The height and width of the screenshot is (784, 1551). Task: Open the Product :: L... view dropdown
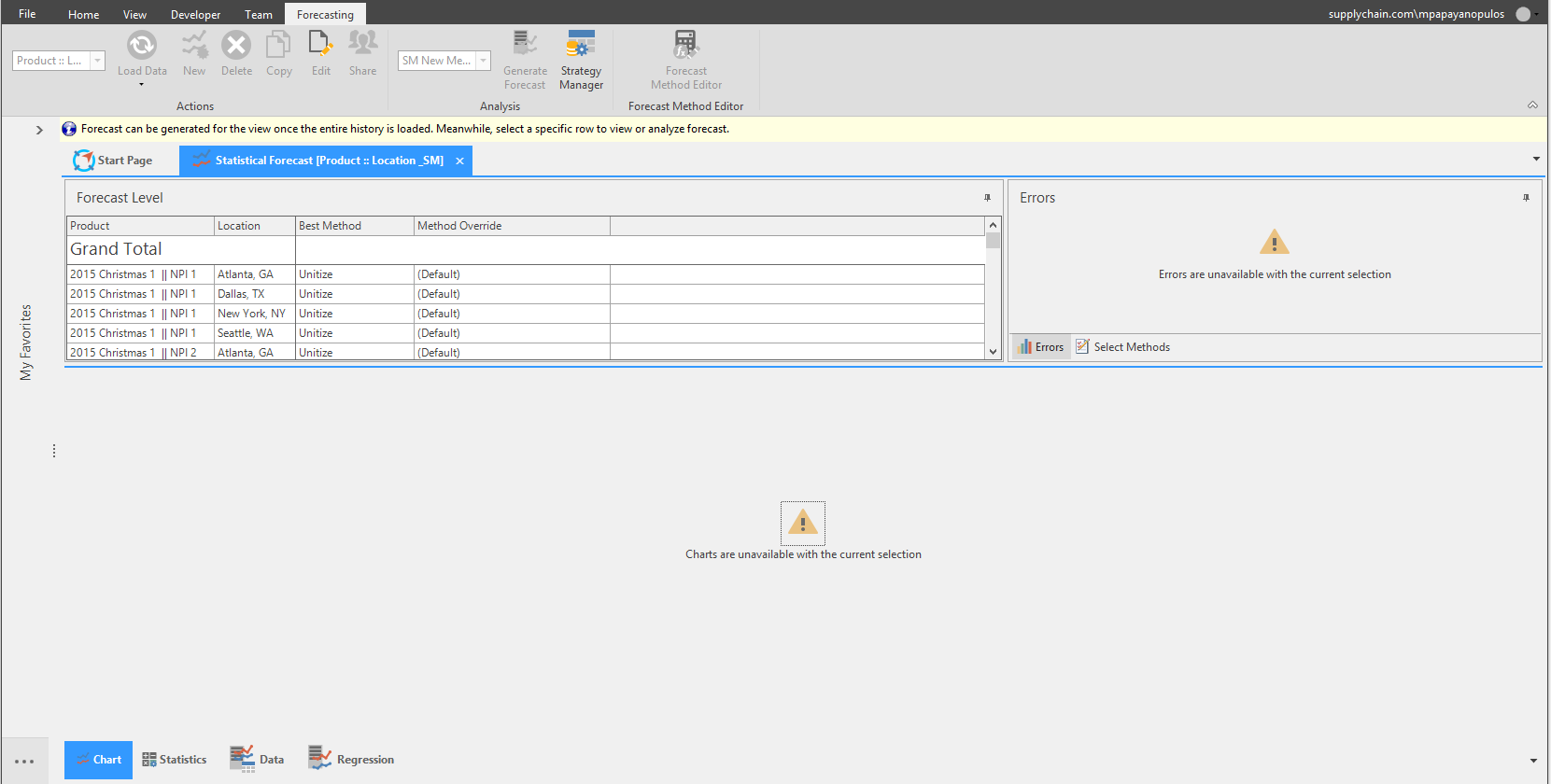click(x=97, y=61)
